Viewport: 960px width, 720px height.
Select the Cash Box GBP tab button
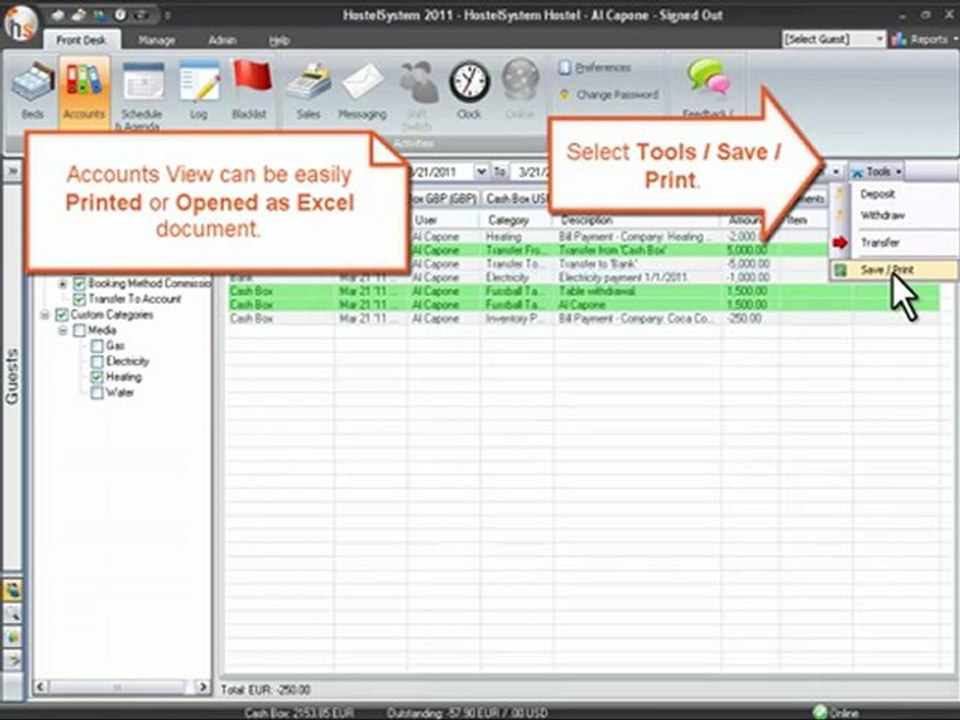pos(443,198)
